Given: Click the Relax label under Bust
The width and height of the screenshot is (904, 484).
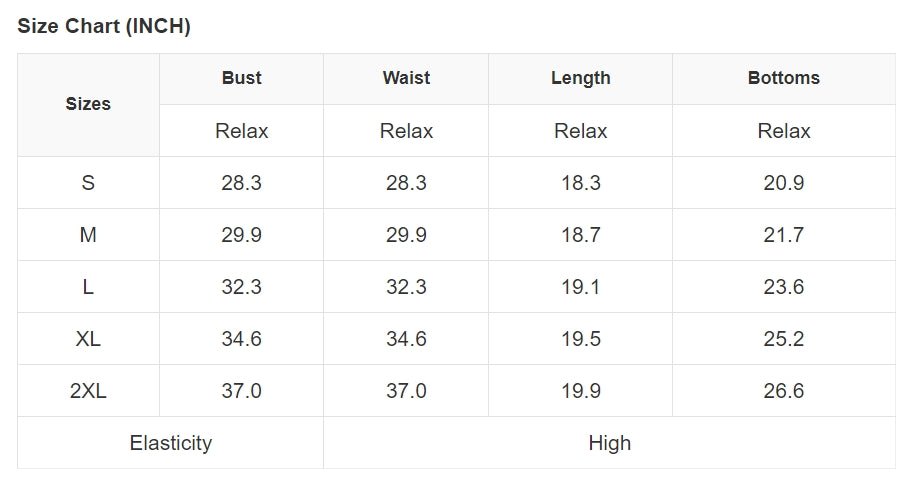Looking at the screenshot, I should pyautogui.click(x=241, y=131).
